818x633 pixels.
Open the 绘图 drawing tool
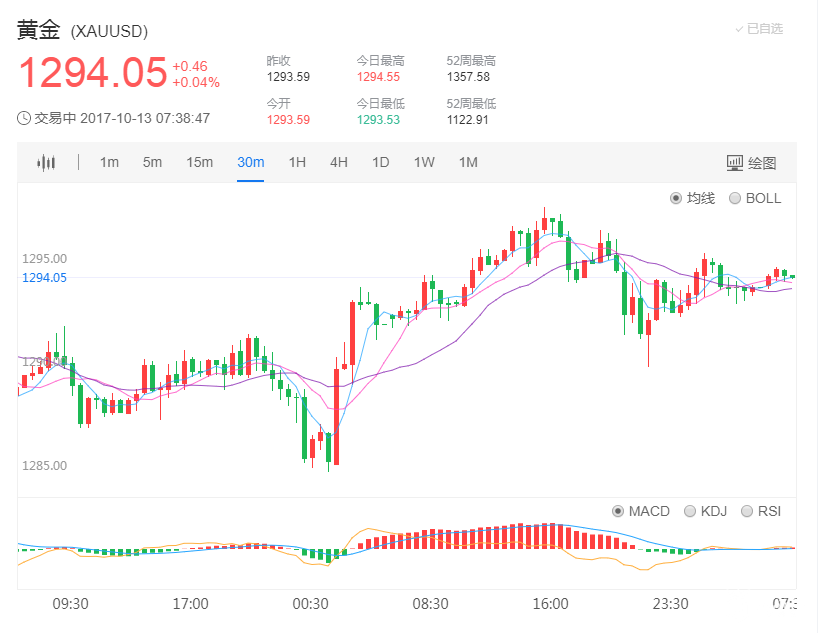click(x=750, y=163)
